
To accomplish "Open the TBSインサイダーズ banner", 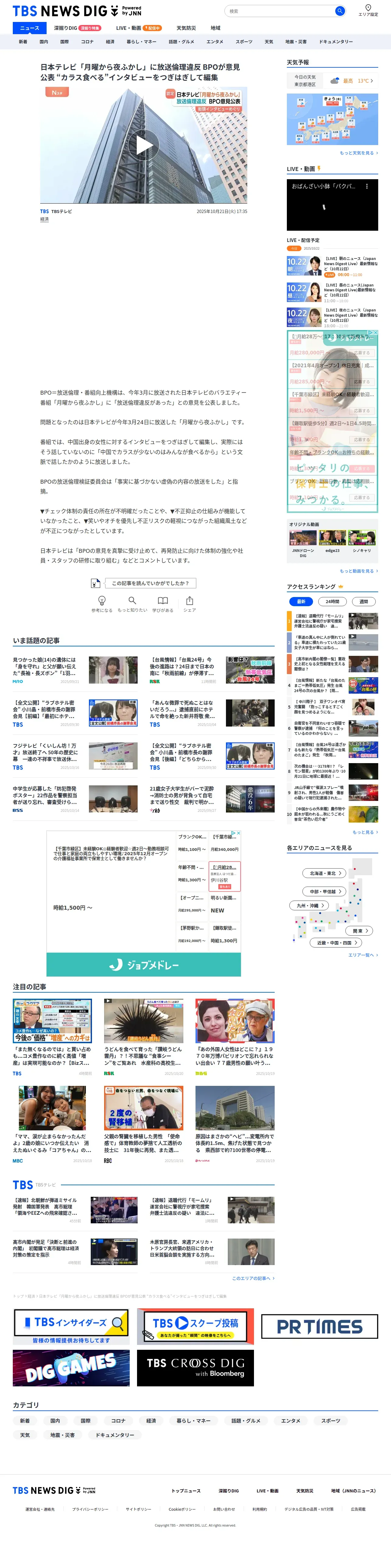I will [71, 1326].
